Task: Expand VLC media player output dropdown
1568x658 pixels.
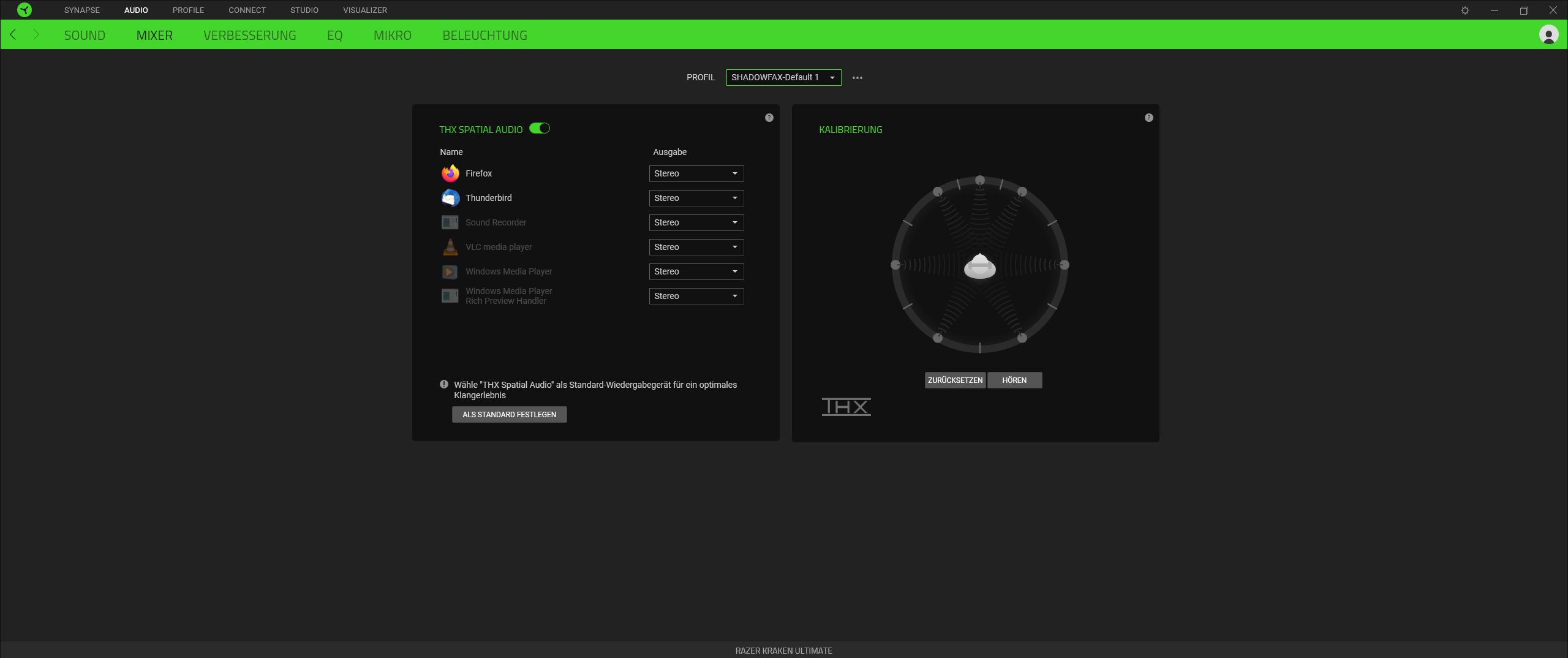Action: [696, 247]
